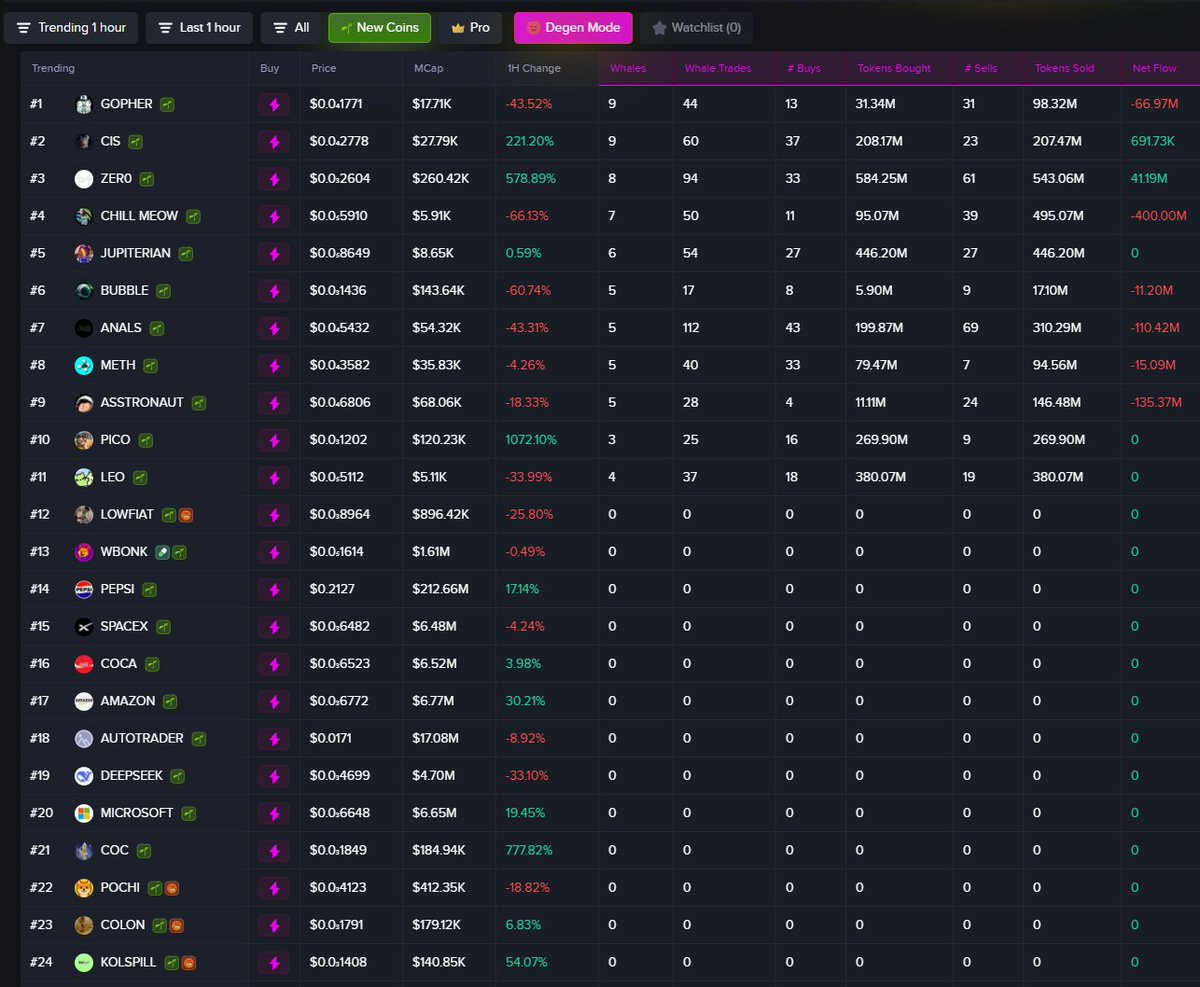
Task: Open the MICROSOFT token logo
Action: pos(84,813)
